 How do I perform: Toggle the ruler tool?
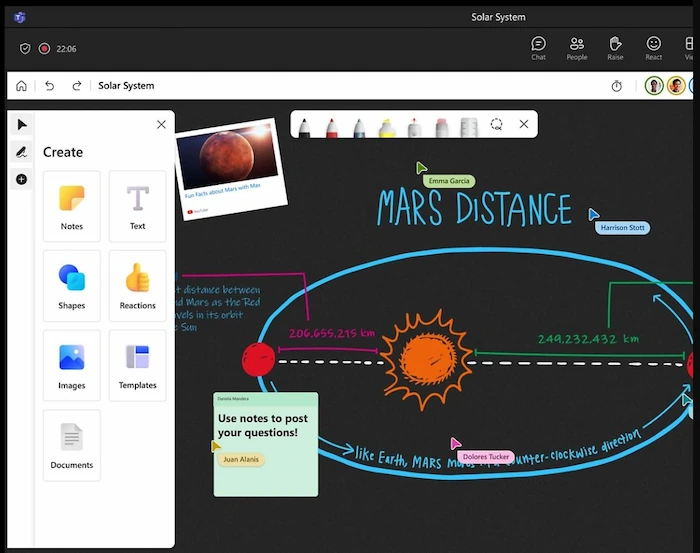[x=469, y=127]
